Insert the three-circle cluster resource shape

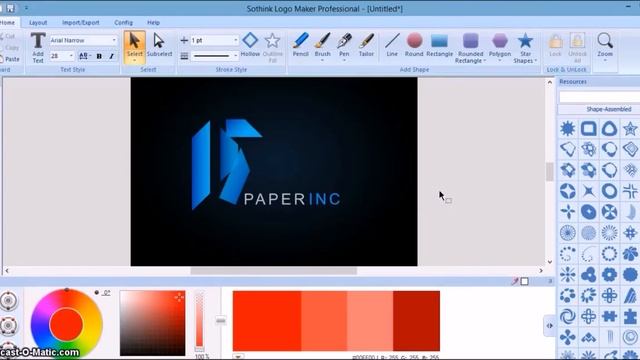(589, 274)
